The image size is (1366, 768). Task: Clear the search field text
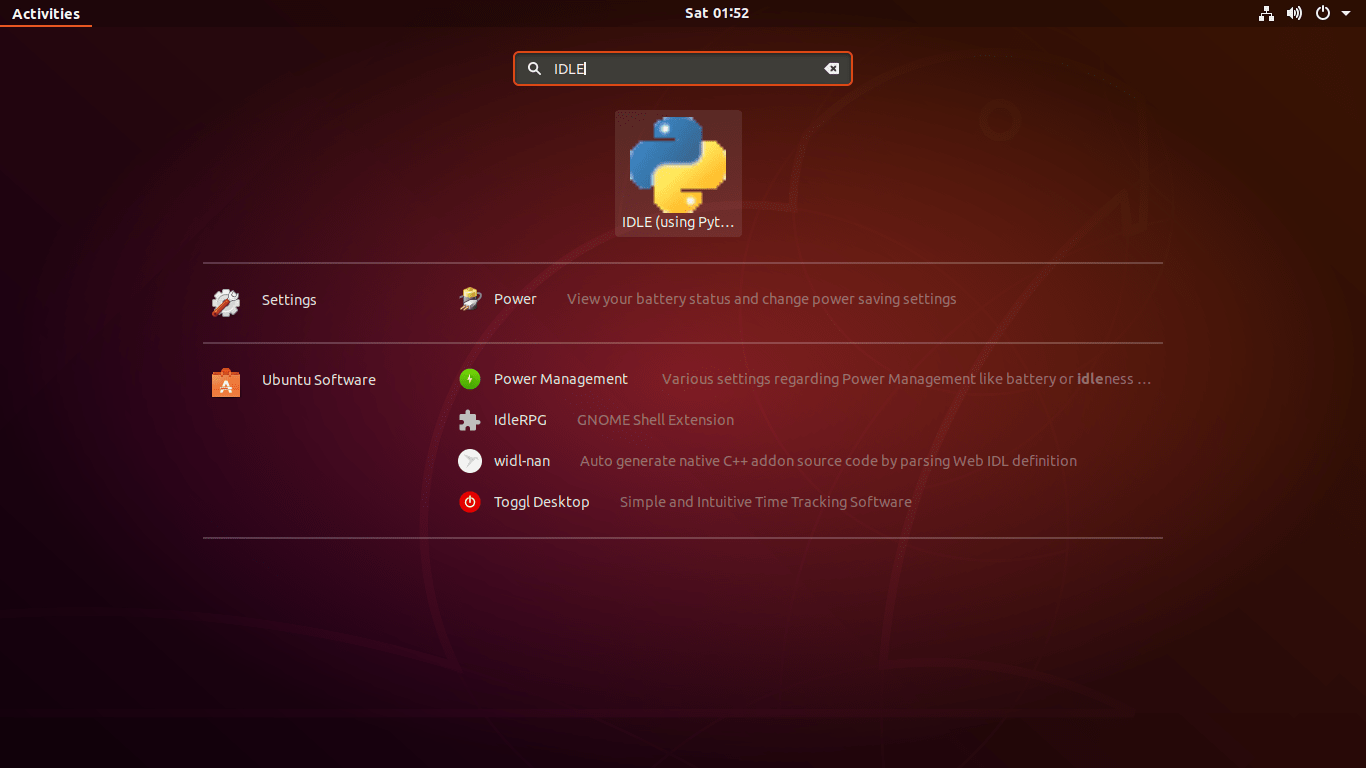831,68
